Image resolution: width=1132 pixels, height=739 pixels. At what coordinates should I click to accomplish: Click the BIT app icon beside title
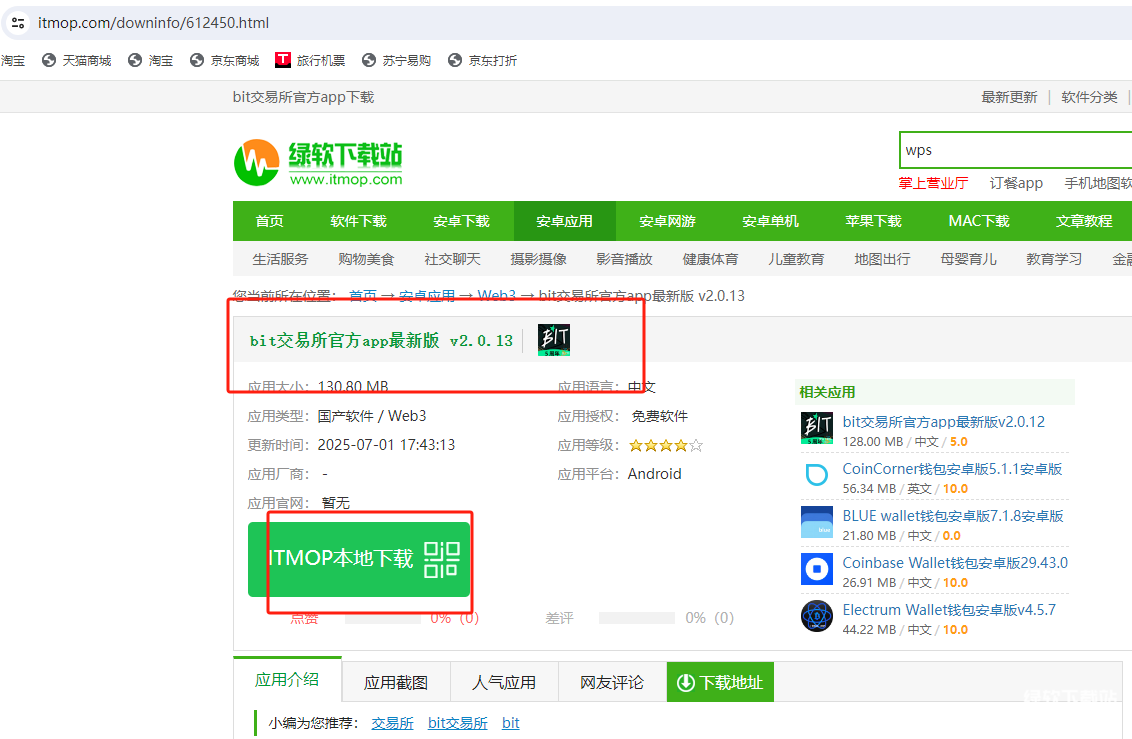pyautogui.click(x=553, y=340)
